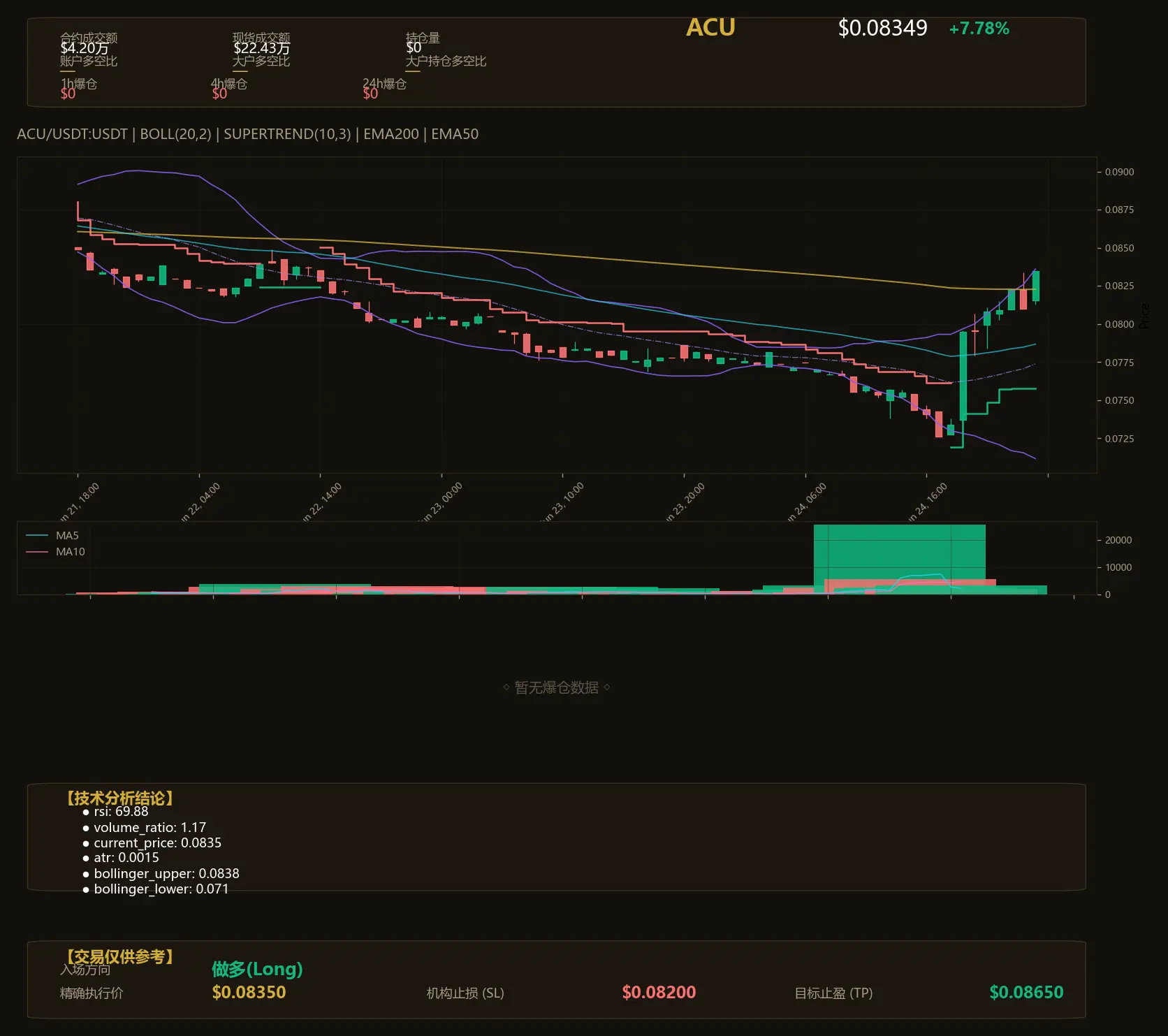Select the 20000 volume axis label
The width and height of the screenshot is (1168, 1036).
coord(1118,540)
